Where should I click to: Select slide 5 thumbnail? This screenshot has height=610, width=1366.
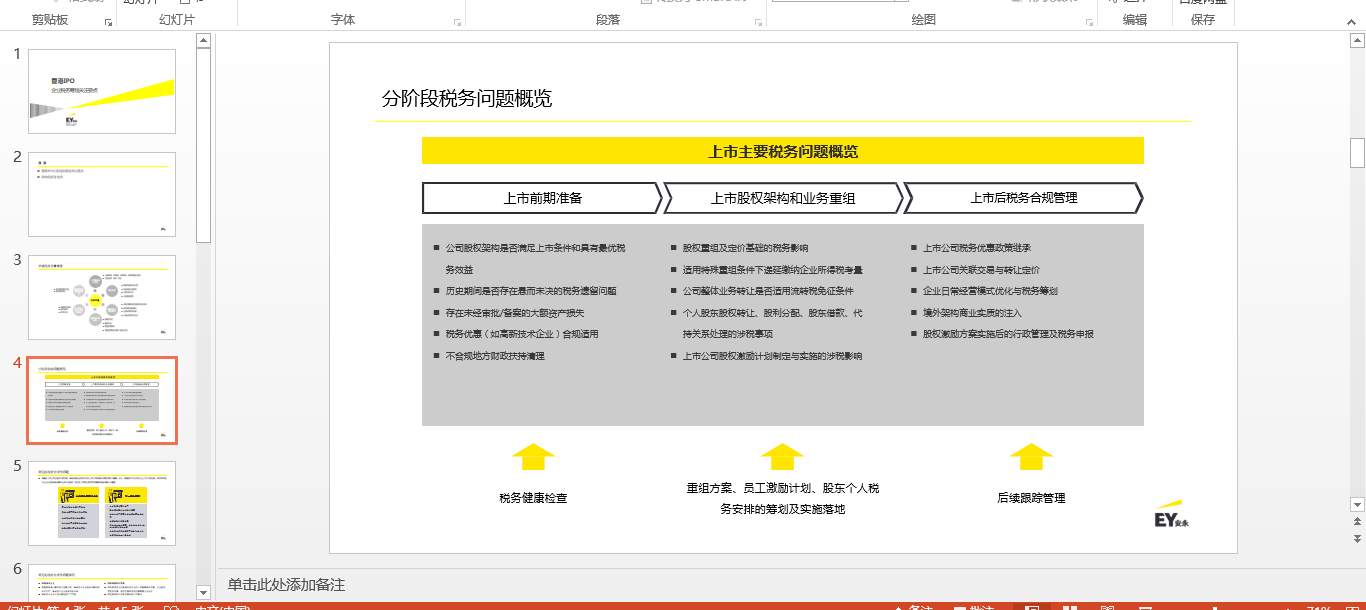(102, 503)
